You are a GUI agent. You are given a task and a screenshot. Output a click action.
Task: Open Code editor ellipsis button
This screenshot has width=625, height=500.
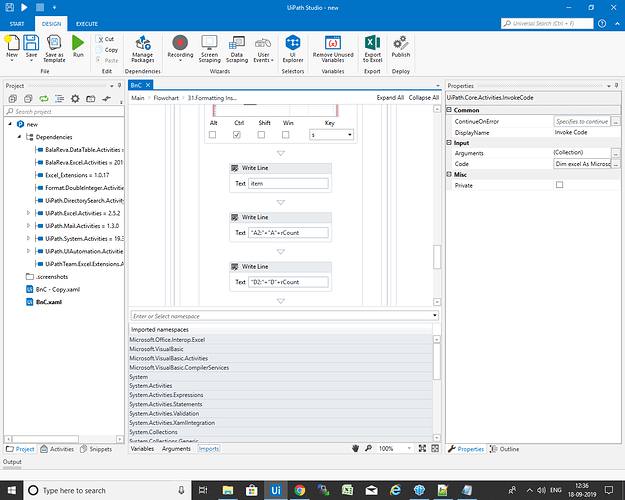tap(615, 164)
